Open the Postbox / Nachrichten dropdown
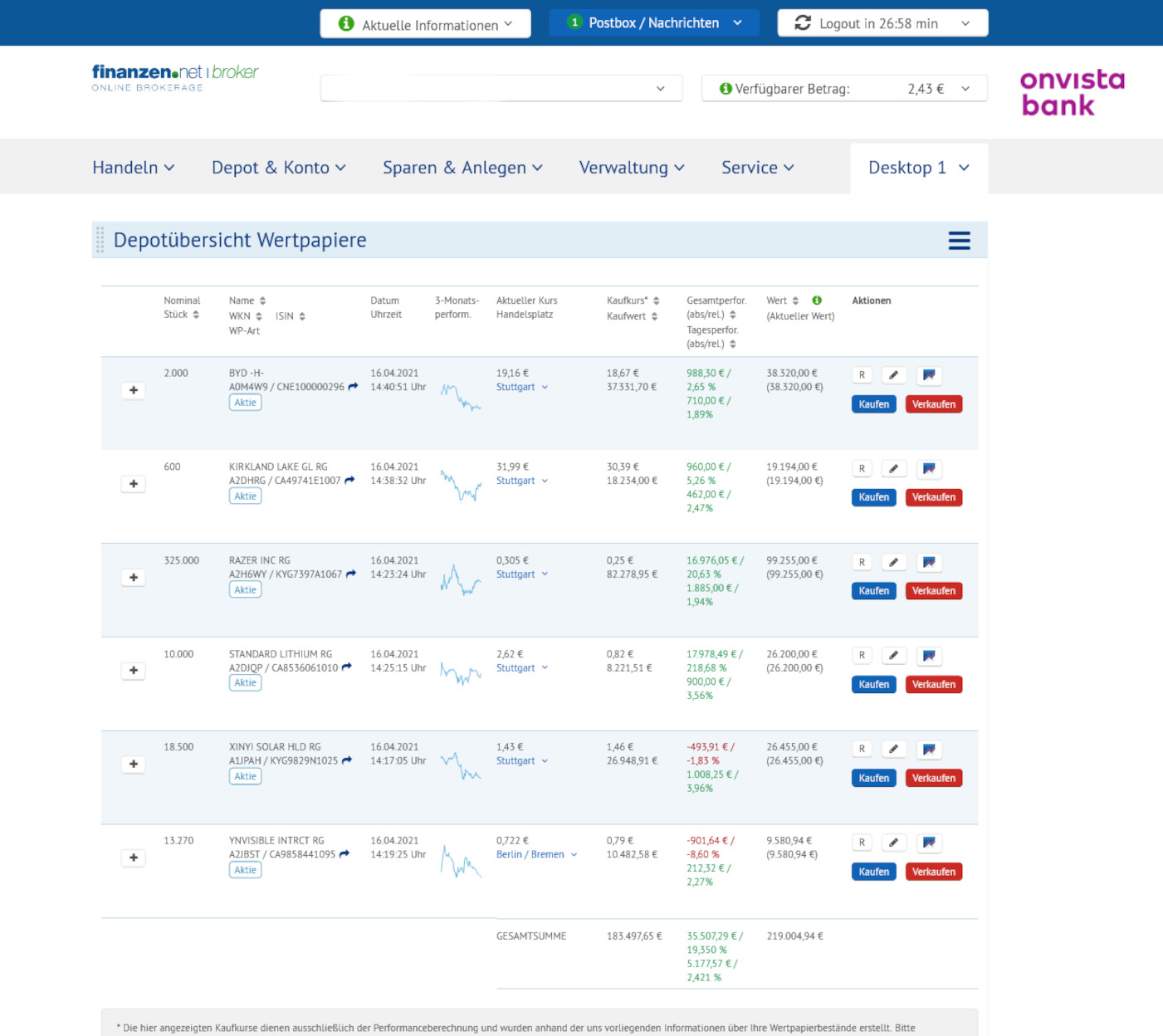 click(x=654, y=22)
